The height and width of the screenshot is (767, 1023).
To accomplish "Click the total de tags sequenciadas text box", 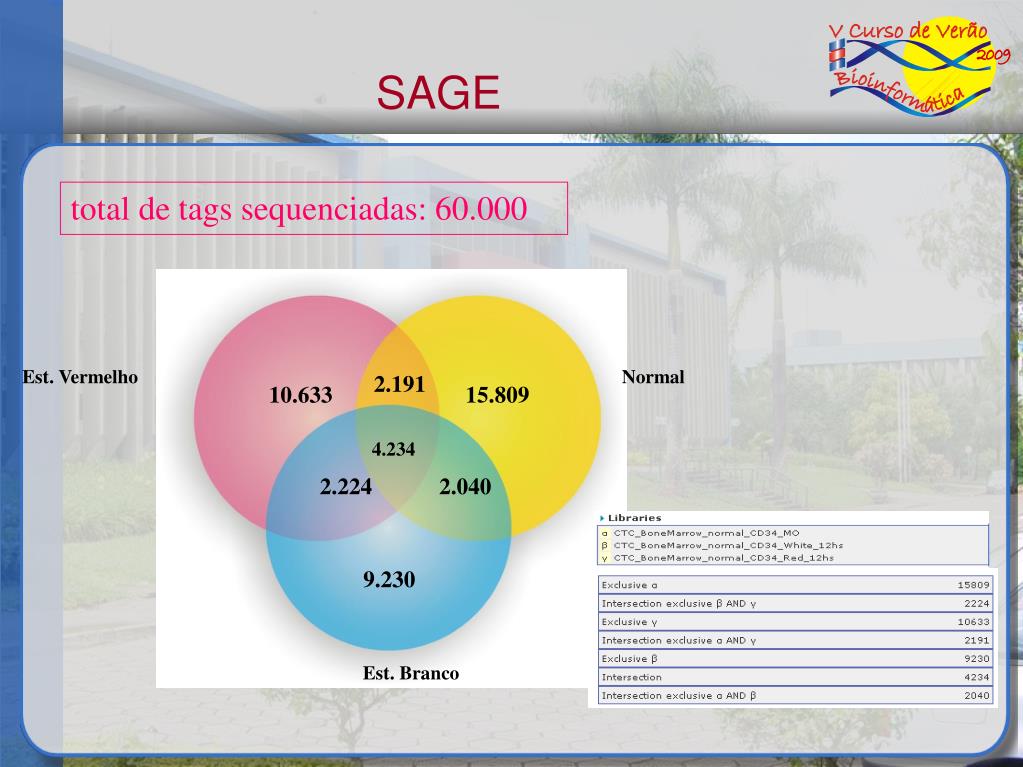I will [314, 209].
